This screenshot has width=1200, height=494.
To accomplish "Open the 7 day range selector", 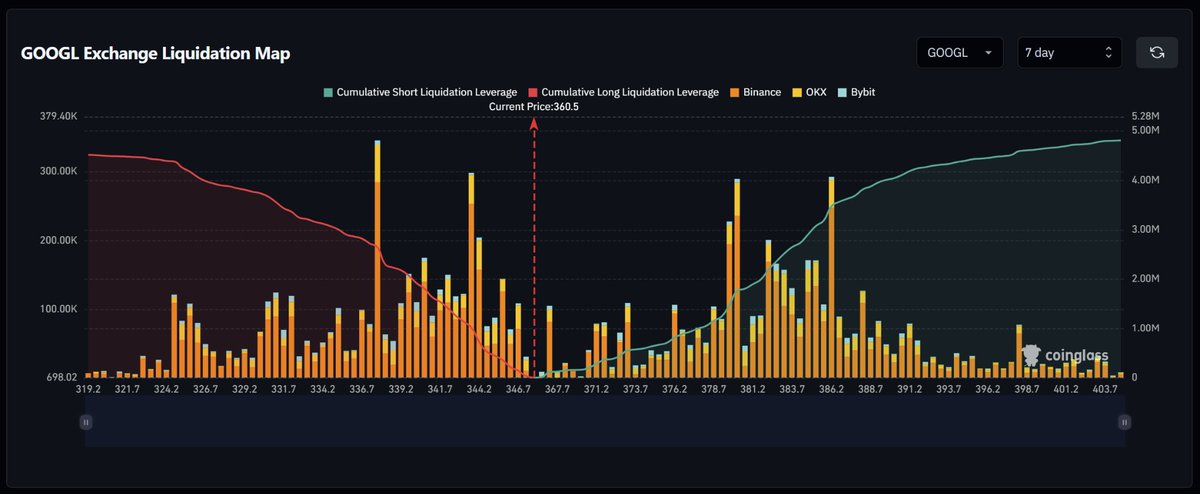I will pos(1069,52).
